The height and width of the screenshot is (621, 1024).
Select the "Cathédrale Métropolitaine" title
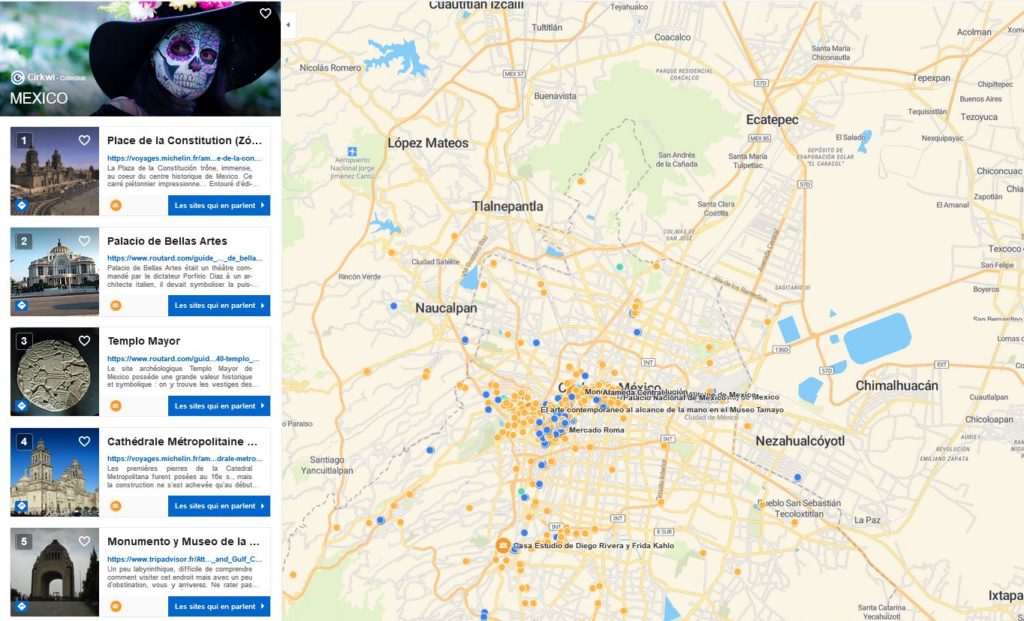click(184, 441)
